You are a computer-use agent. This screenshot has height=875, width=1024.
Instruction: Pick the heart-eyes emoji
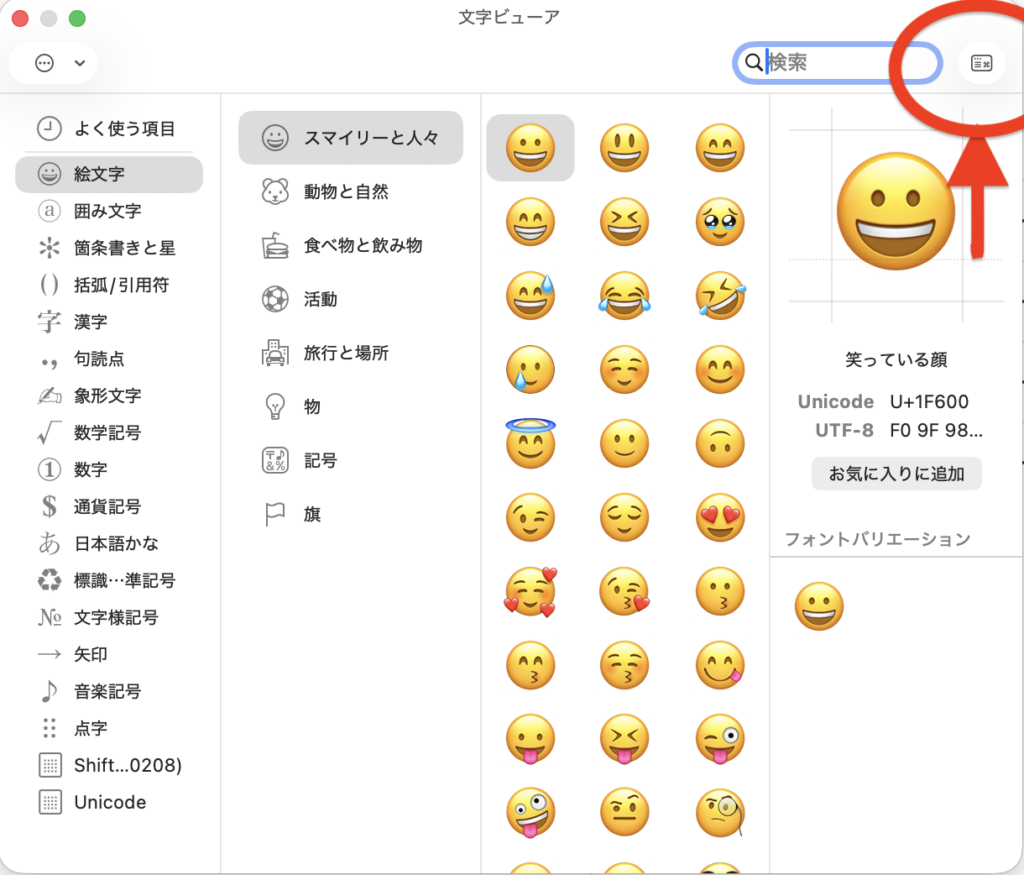click(719, 518)
